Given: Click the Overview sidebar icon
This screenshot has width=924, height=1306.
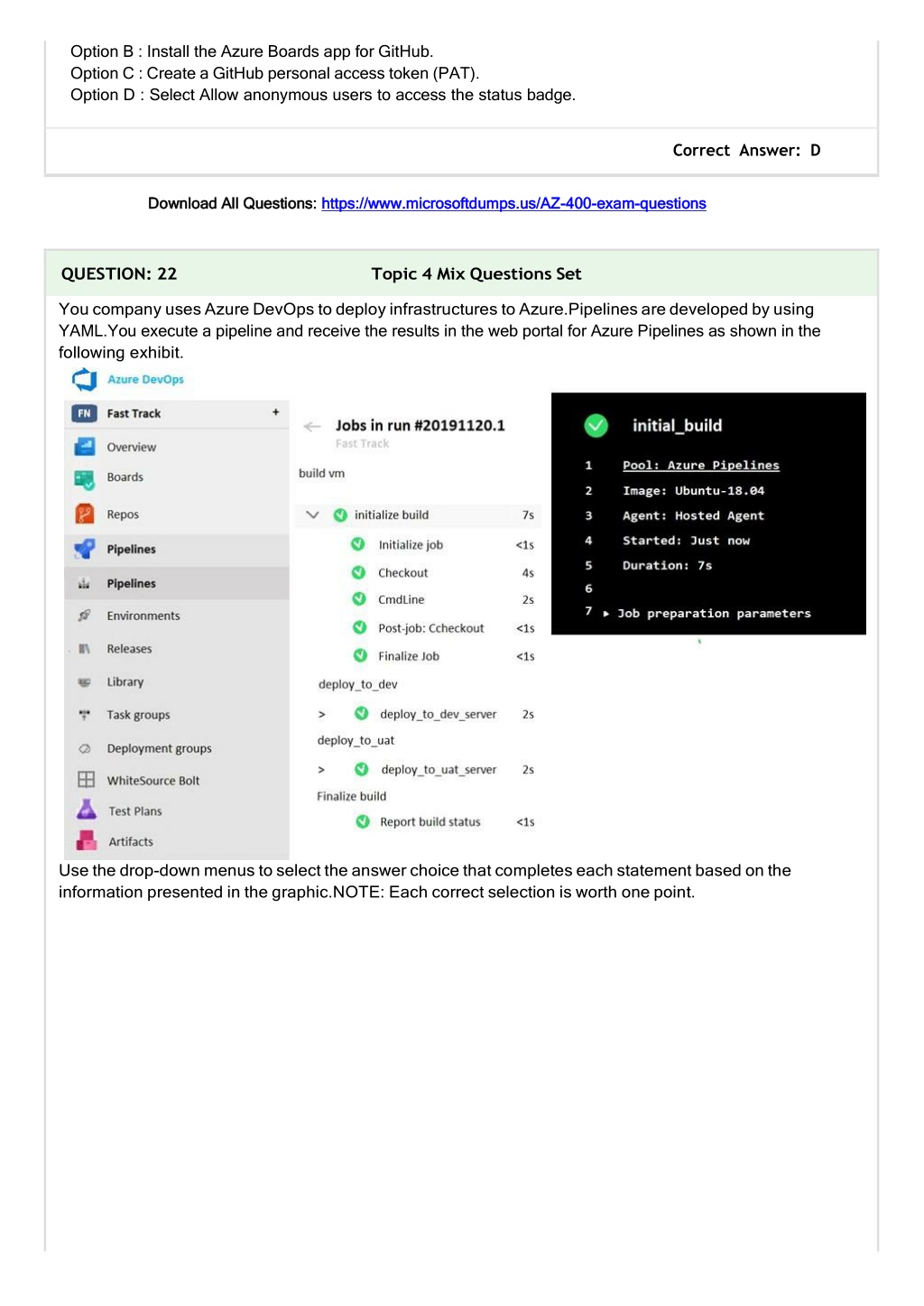Looking at the screenshot, I should 85,447.
